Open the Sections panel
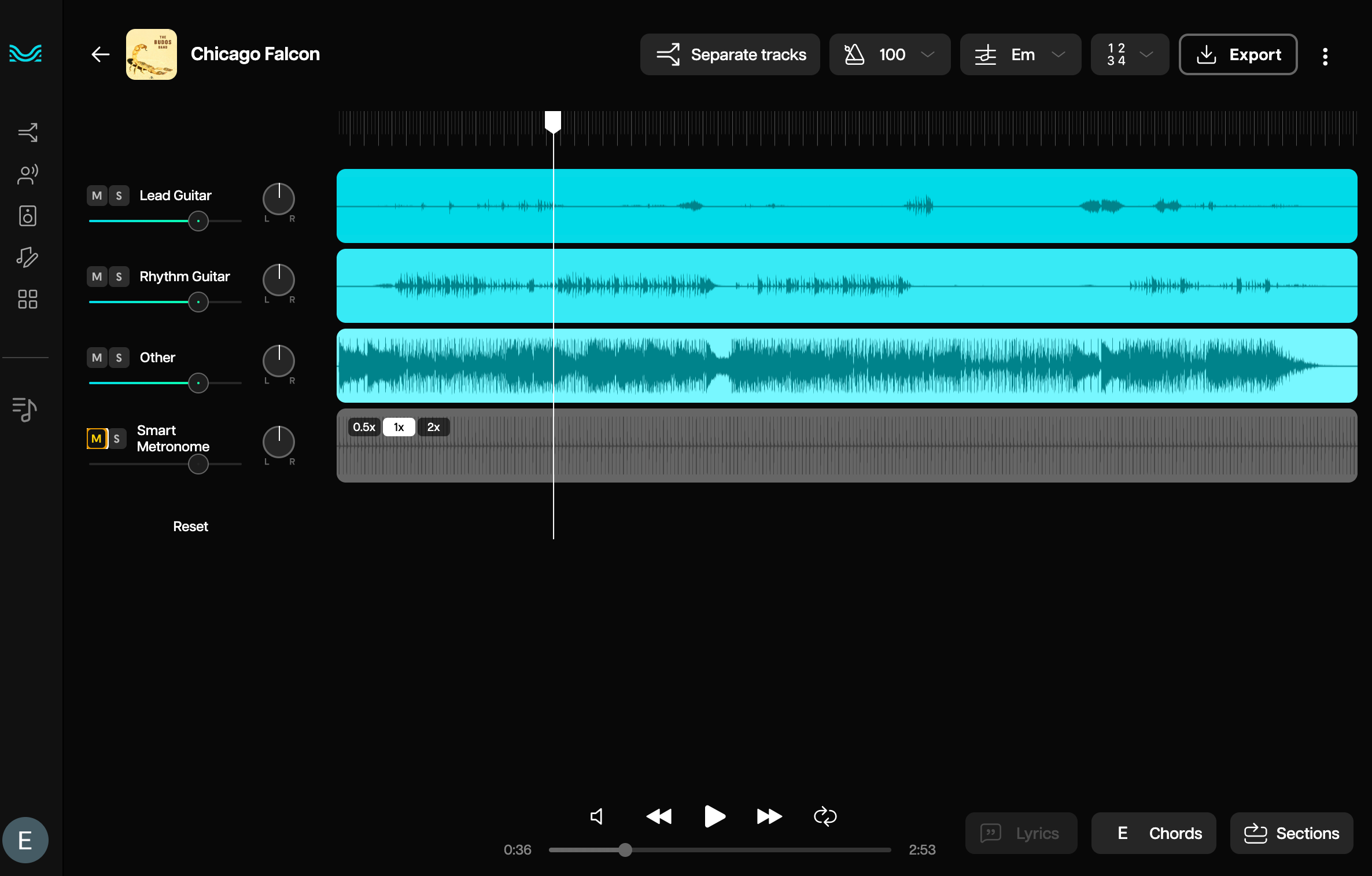 [1291, 833]
